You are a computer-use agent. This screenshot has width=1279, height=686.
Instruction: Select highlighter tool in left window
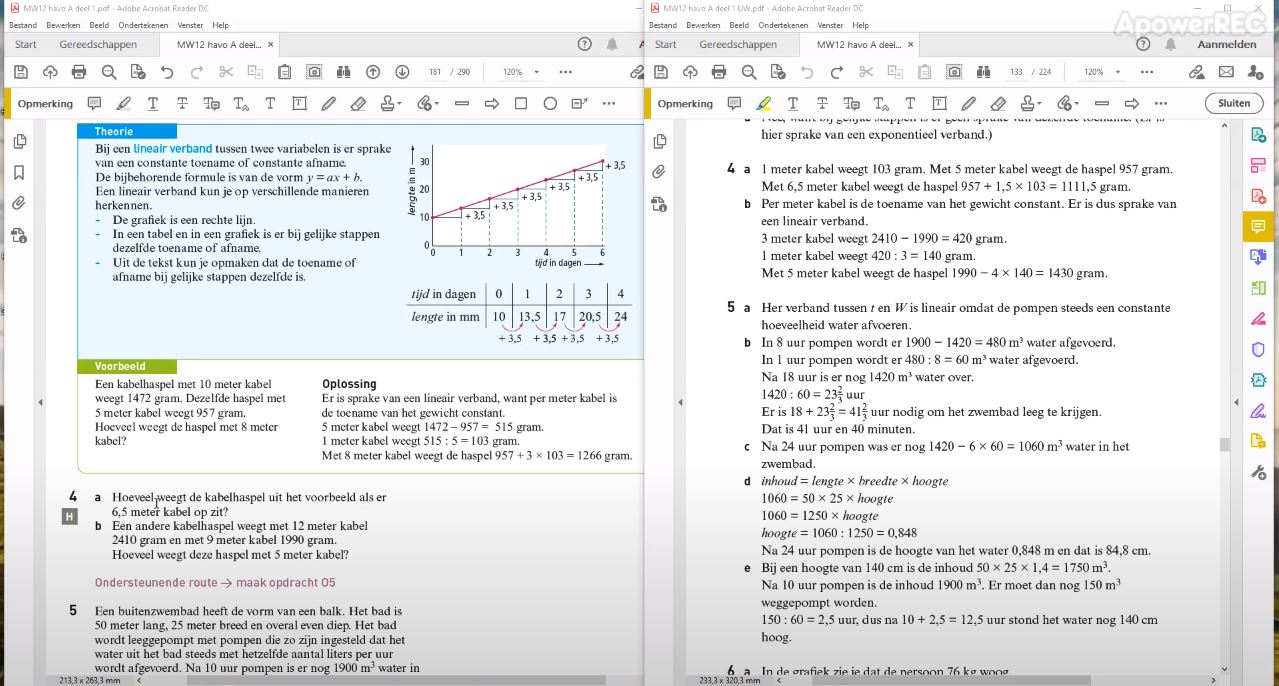(123, 103)
